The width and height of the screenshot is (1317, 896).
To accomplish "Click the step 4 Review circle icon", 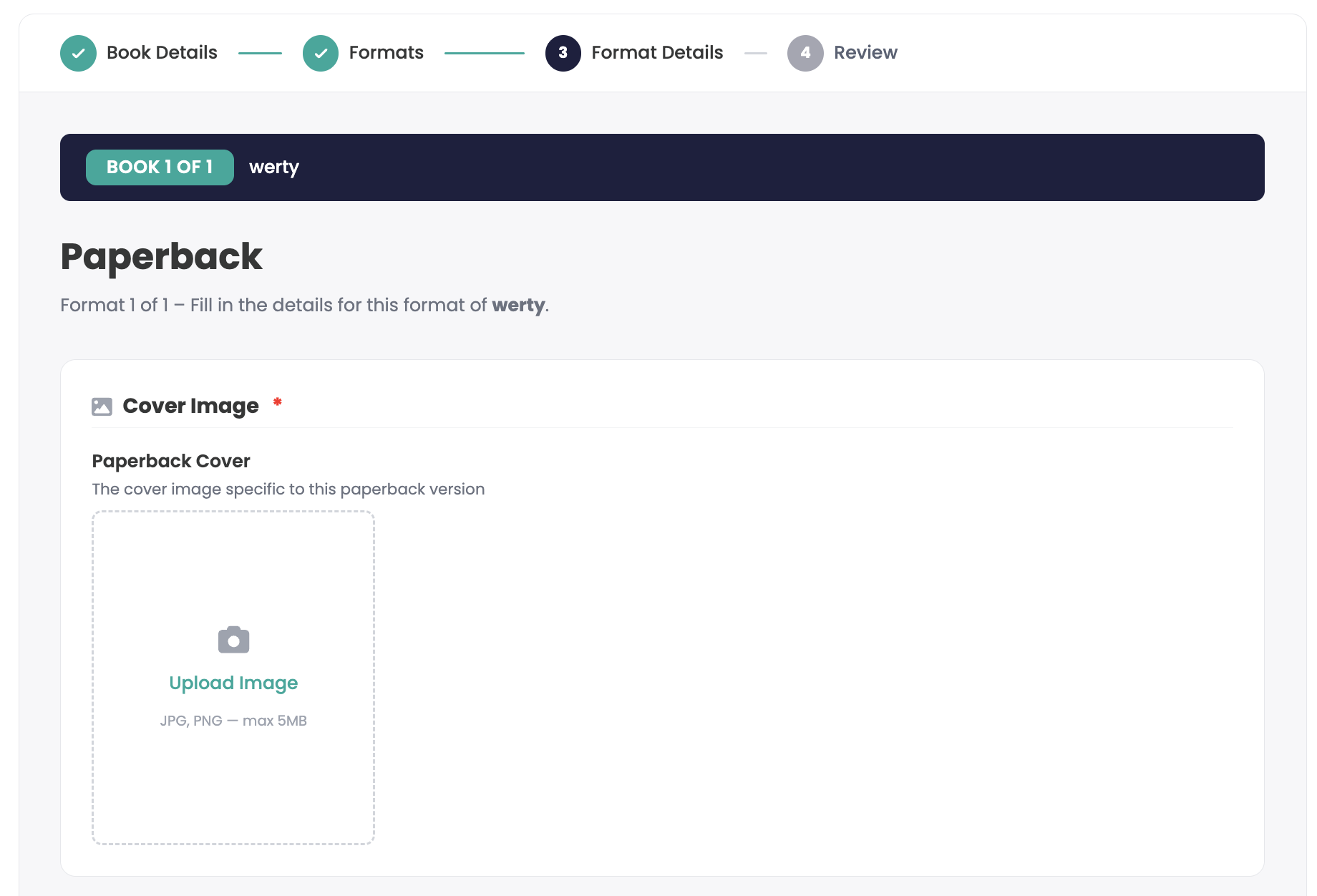I will point(805,53).
